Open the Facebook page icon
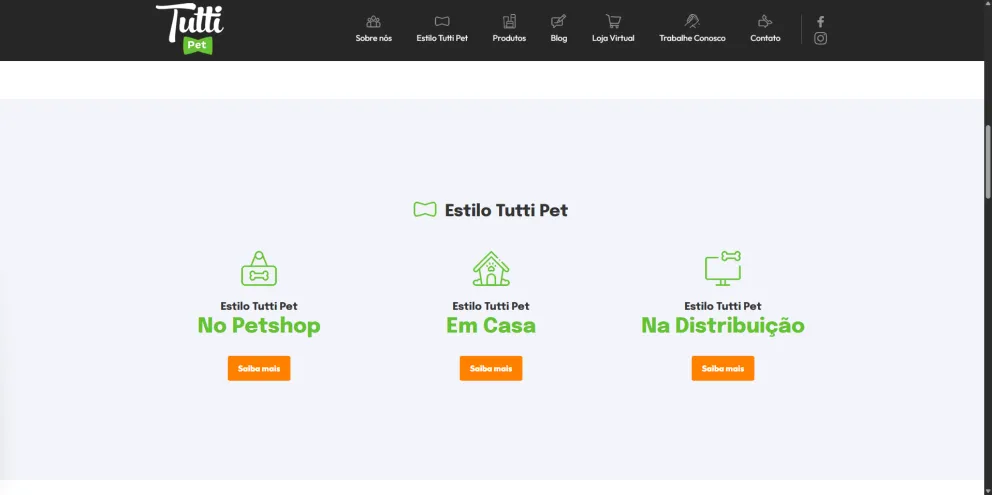Screen dimensions: 992x495 pyautogui.click(x=821, y=22)
